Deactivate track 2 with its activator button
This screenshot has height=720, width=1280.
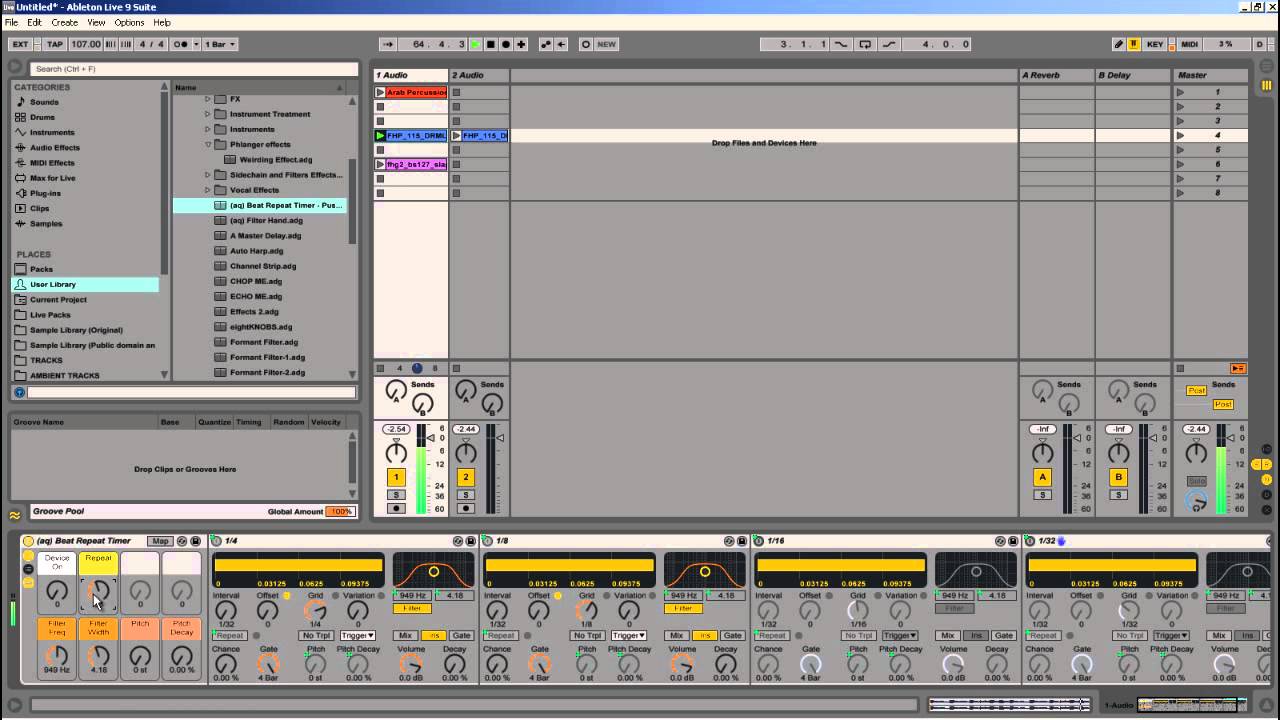point(465,478)
